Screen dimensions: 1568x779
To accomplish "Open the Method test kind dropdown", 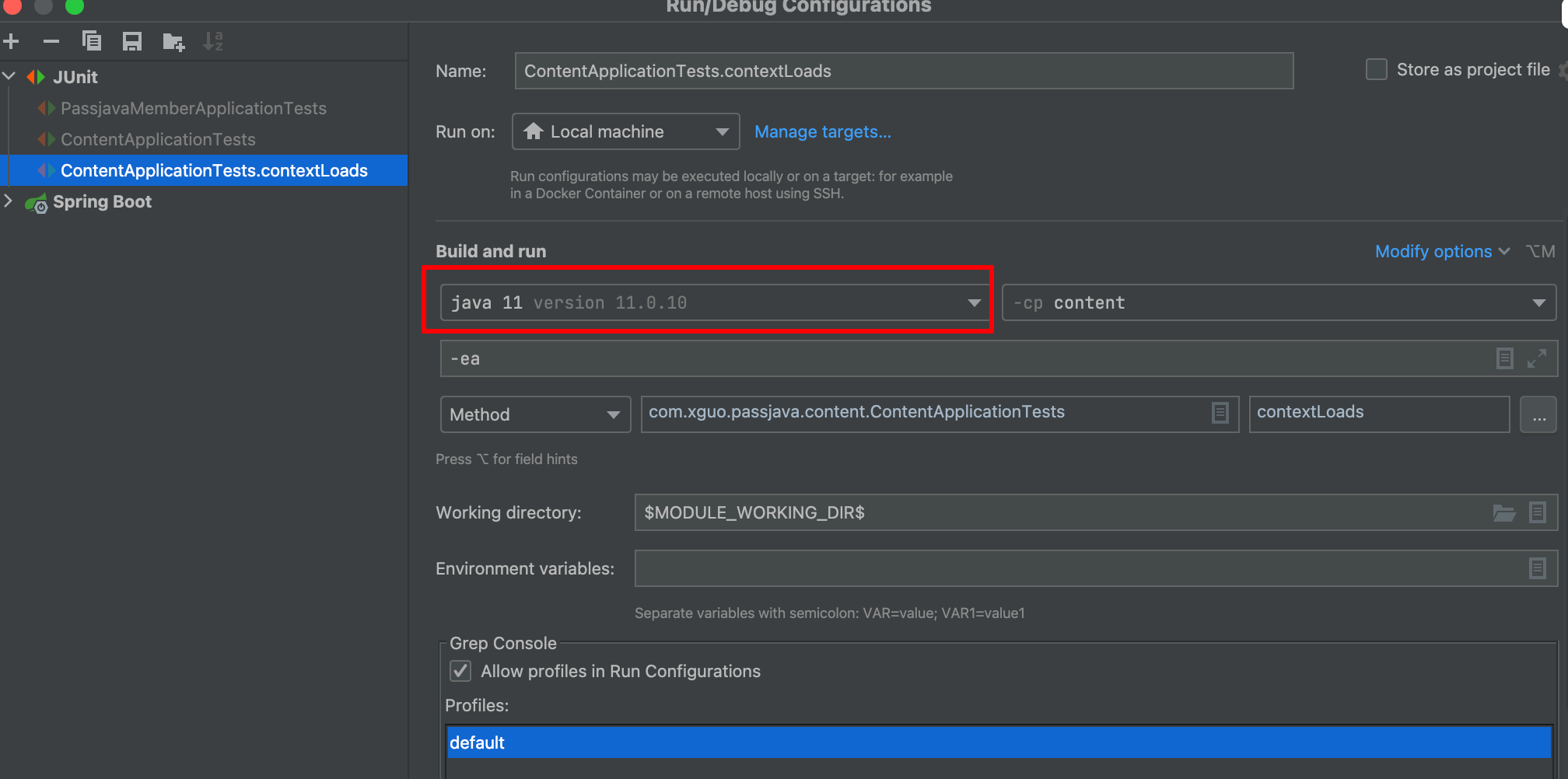I will 534,414.
